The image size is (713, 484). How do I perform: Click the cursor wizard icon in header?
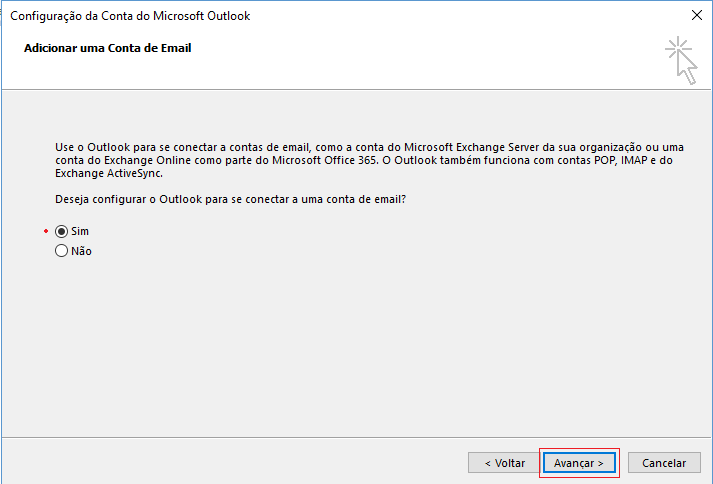point(682,59)
